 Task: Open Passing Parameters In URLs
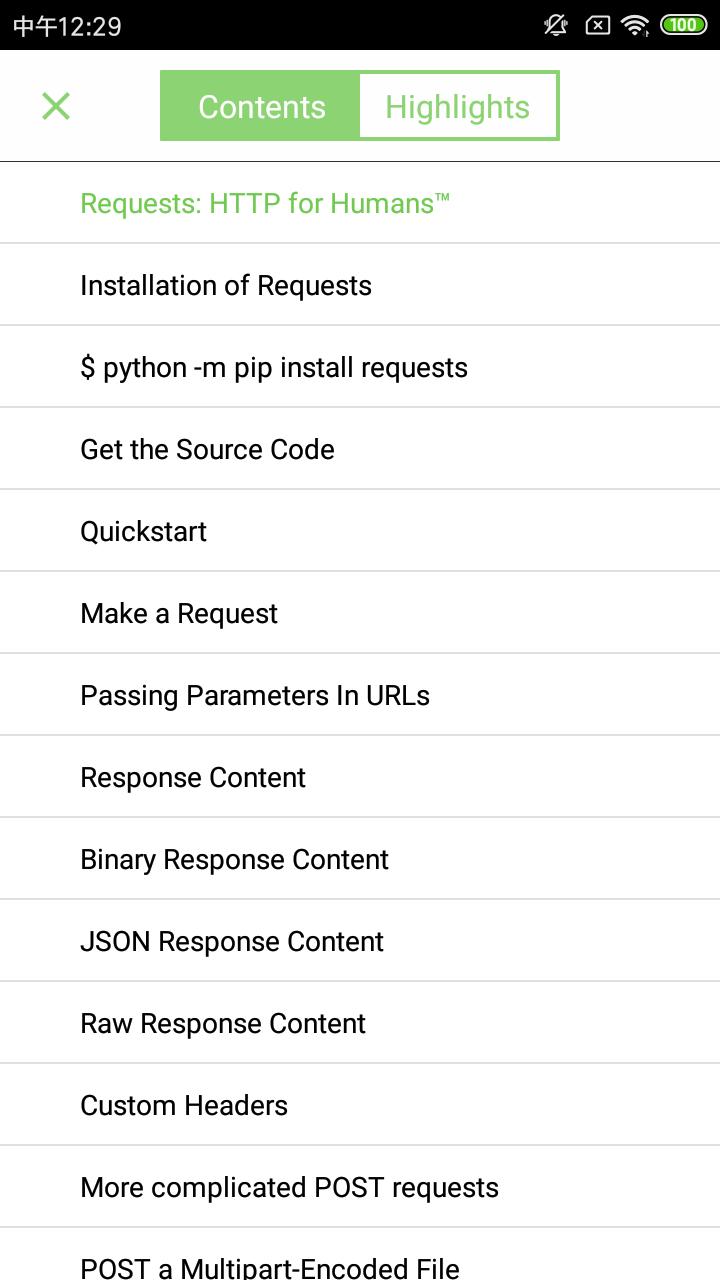click(x=360, y=695)
